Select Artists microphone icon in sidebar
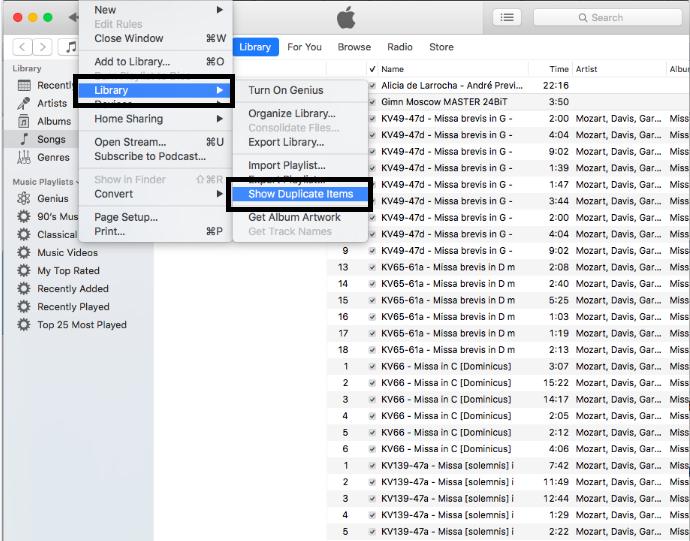The width and height of the screenshot is (690, 541). tap(24, 103)
